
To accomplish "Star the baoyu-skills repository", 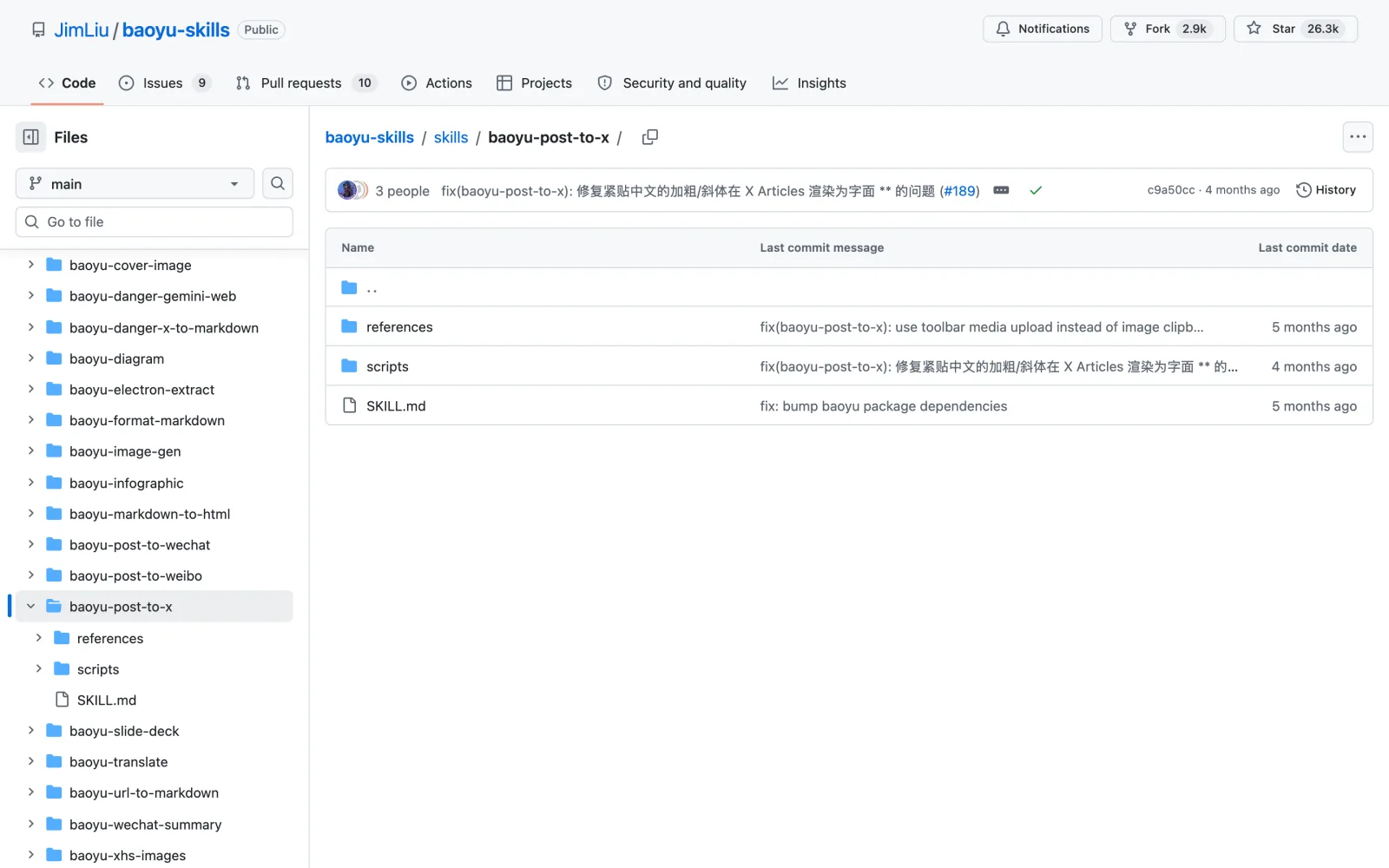I will click(x=1295, y=29).
